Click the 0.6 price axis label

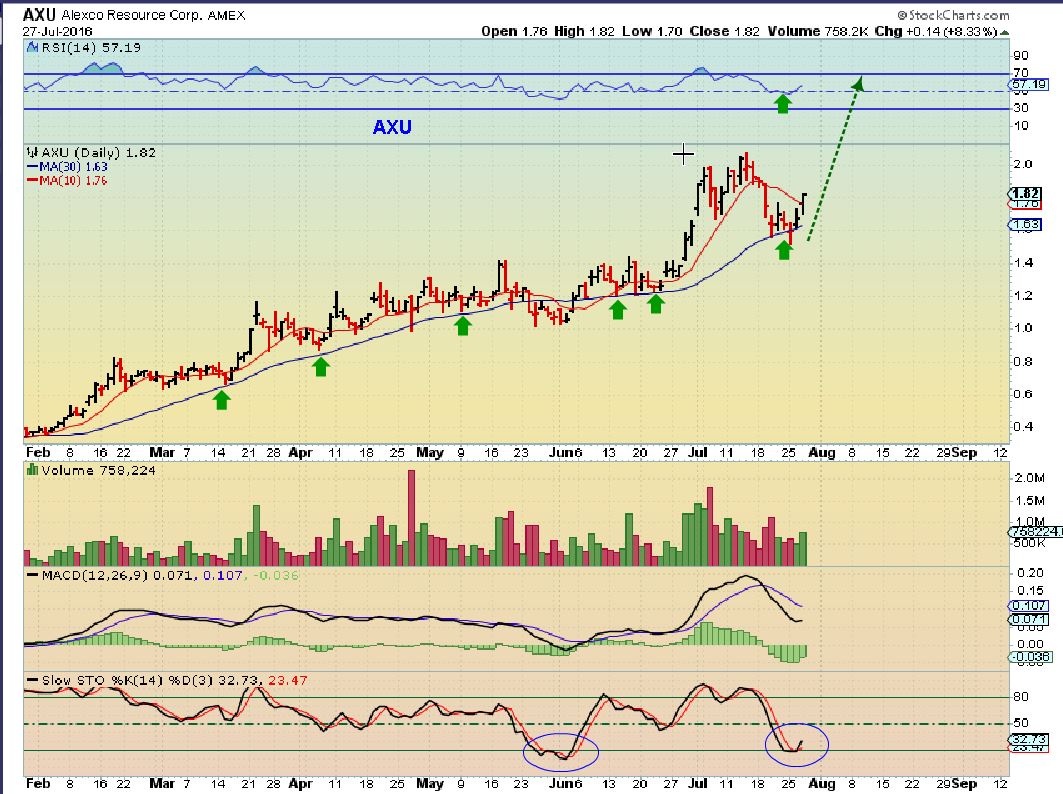[1022, 394]
